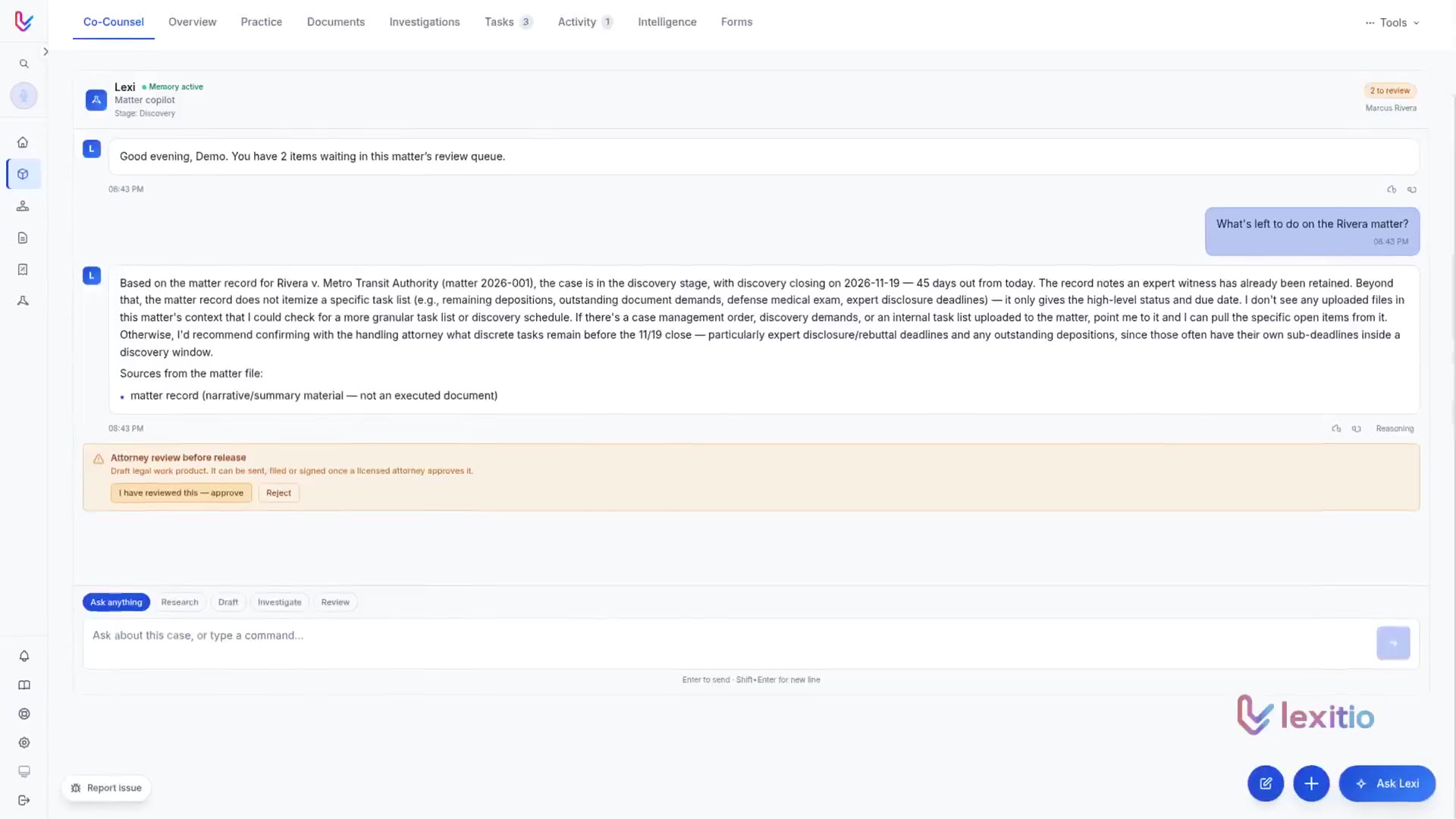Thumbs up the greeting message
This screenshot has height=819, width=1456.
(x=1392, y=190)
